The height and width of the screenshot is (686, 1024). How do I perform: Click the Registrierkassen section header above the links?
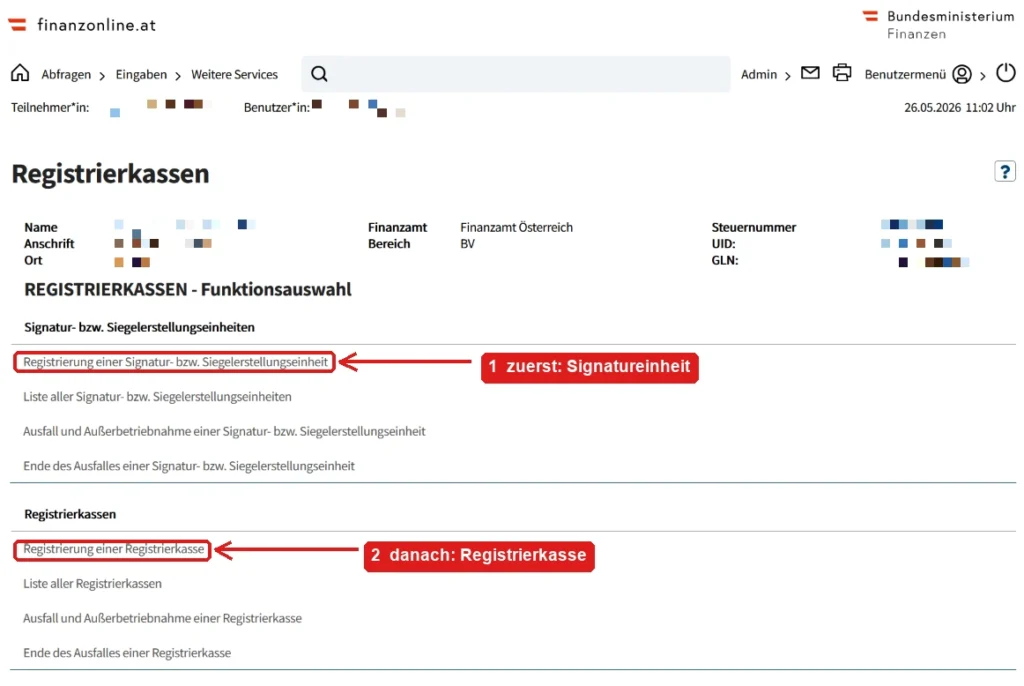click(x=70, y=514)
